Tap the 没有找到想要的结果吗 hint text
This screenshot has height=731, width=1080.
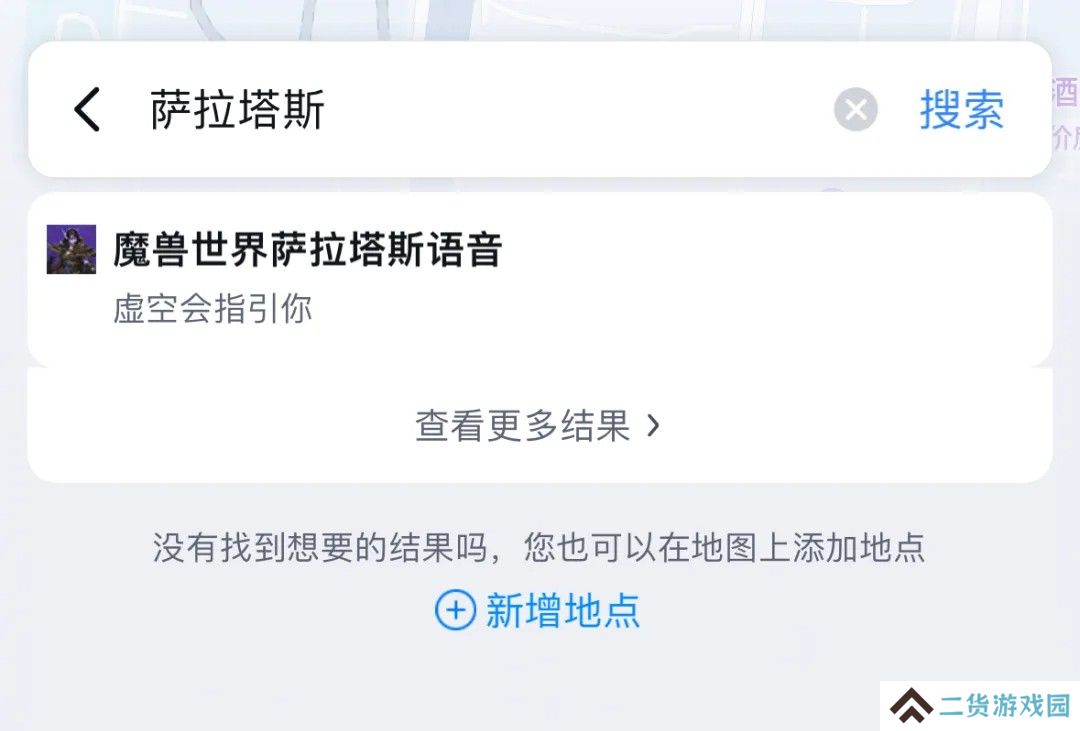[320, 548]
